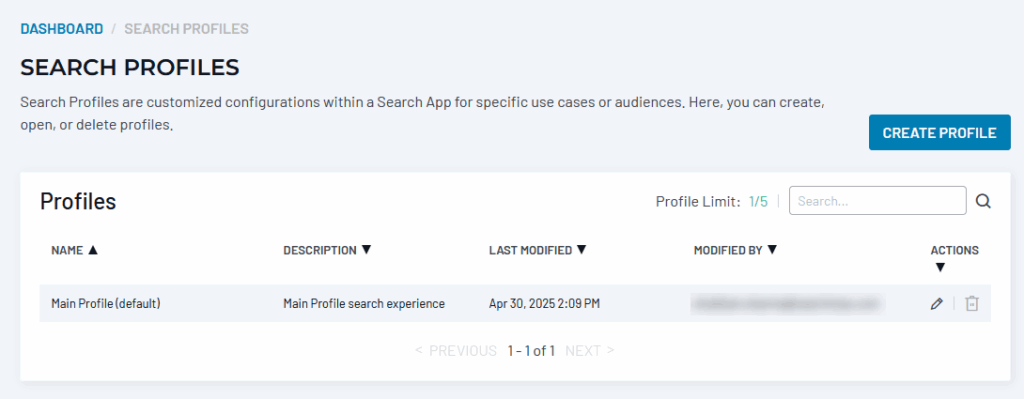Click the Modified By column header
Viewport: 1024px width, 399px height.
coord(728,250)
